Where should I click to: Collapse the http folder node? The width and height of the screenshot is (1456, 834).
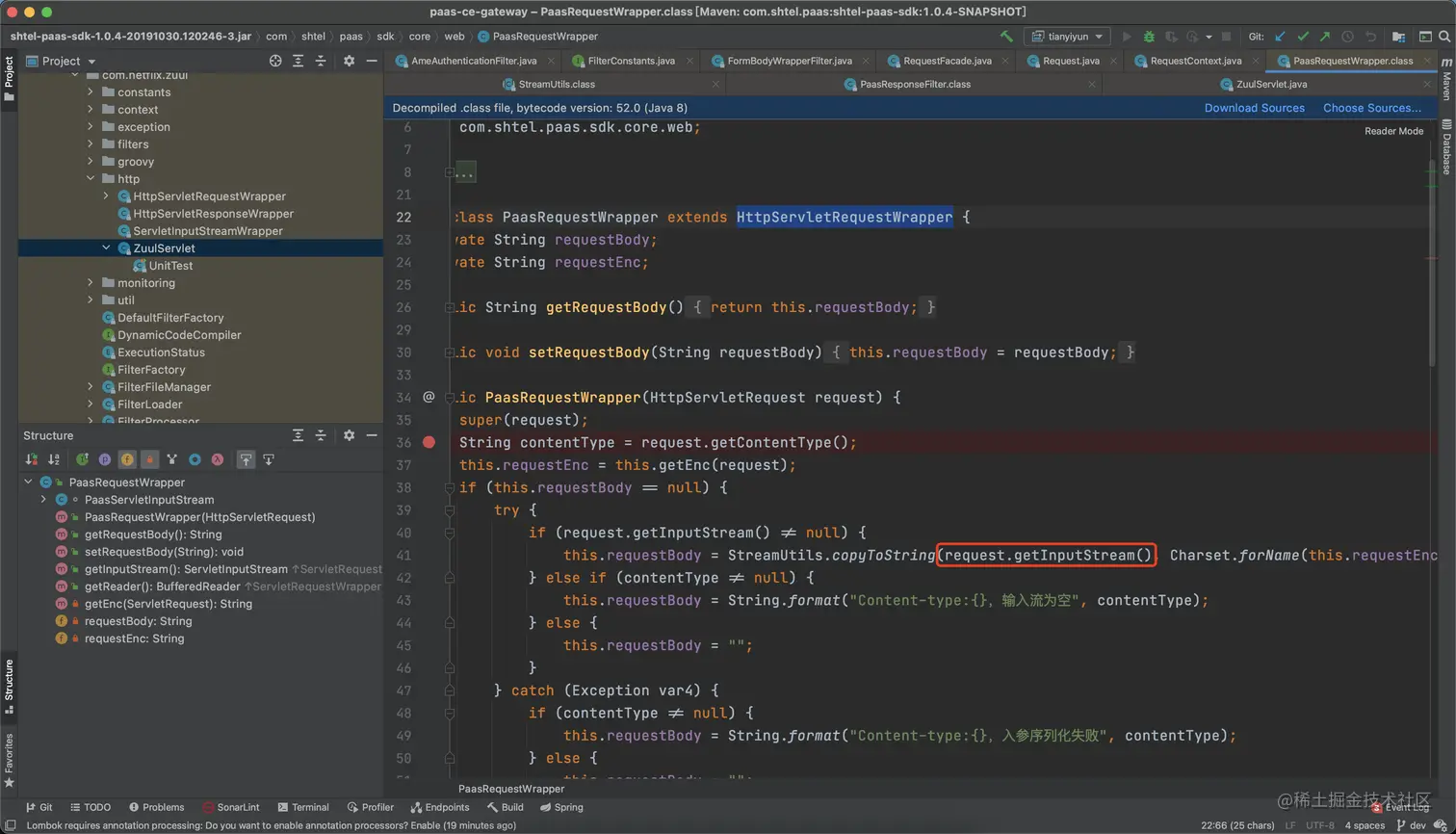point(91,179)
